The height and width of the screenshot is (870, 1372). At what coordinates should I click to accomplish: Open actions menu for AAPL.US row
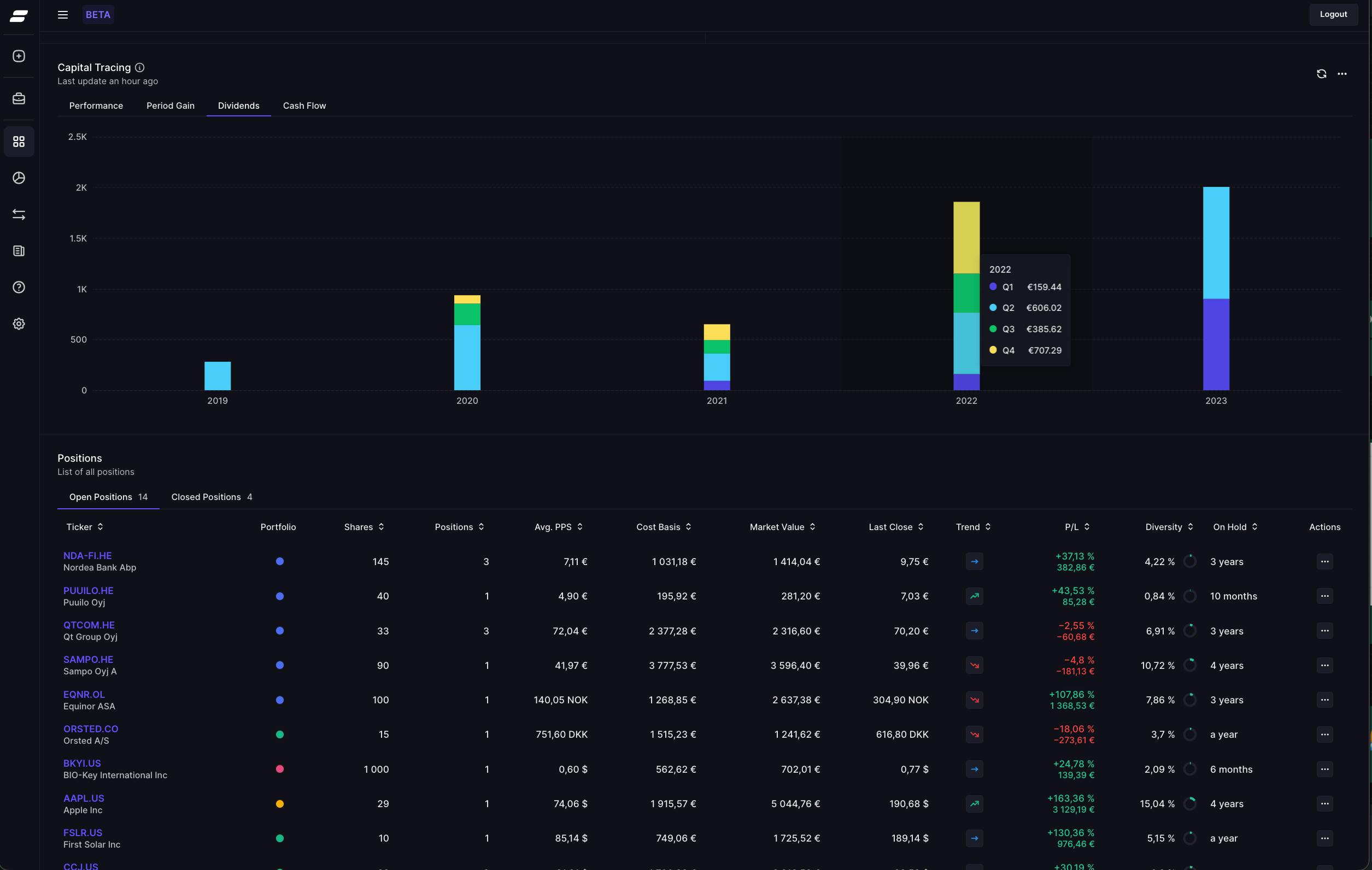tap(1324, 803)
